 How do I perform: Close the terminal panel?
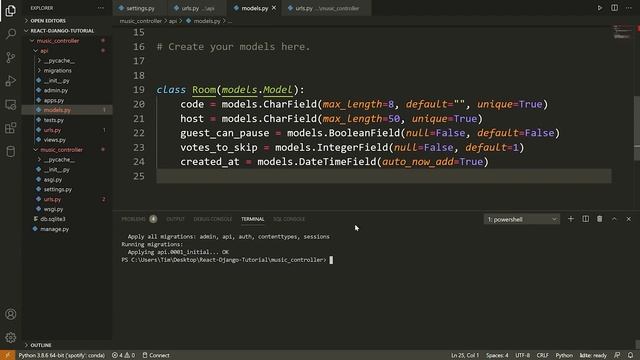[629, 219]
